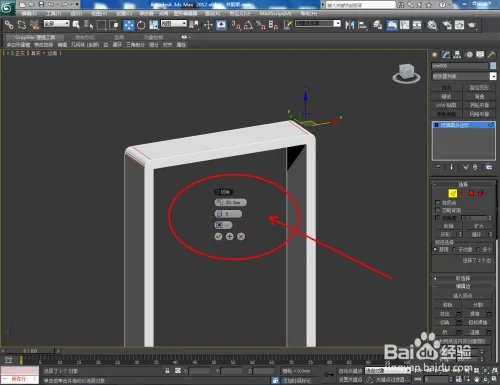Image resolution: width=500 pixels, height=385 pixels.
Task: Select the 子对象 preview selection radio button
Action: [454, 249]
